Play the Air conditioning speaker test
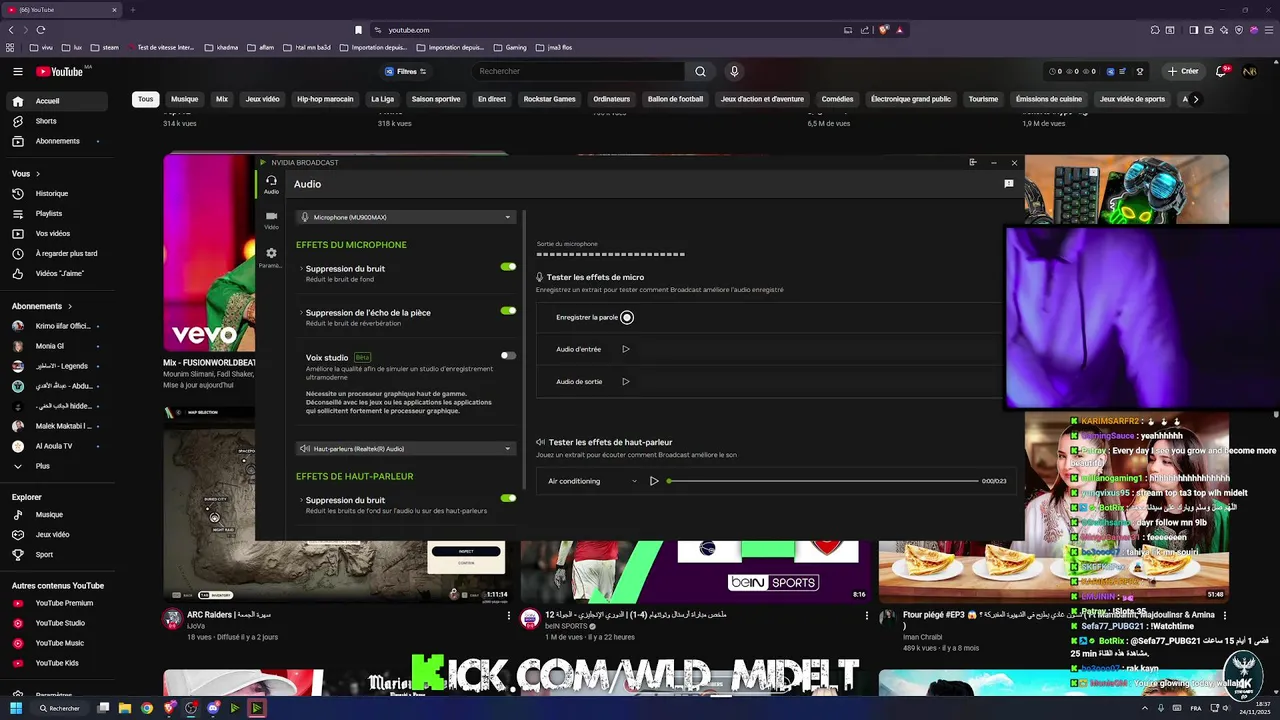The width and height of the screenshot is (1280, 720). click(654, 481)
